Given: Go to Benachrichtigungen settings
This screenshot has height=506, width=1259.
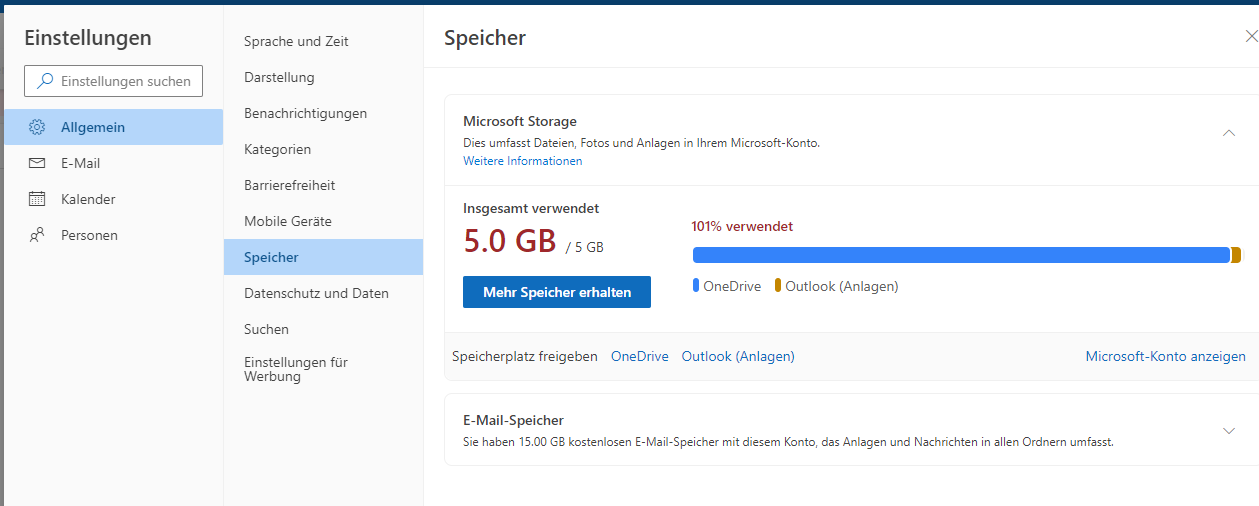Looking at the screenshot, I should [305, 113].
